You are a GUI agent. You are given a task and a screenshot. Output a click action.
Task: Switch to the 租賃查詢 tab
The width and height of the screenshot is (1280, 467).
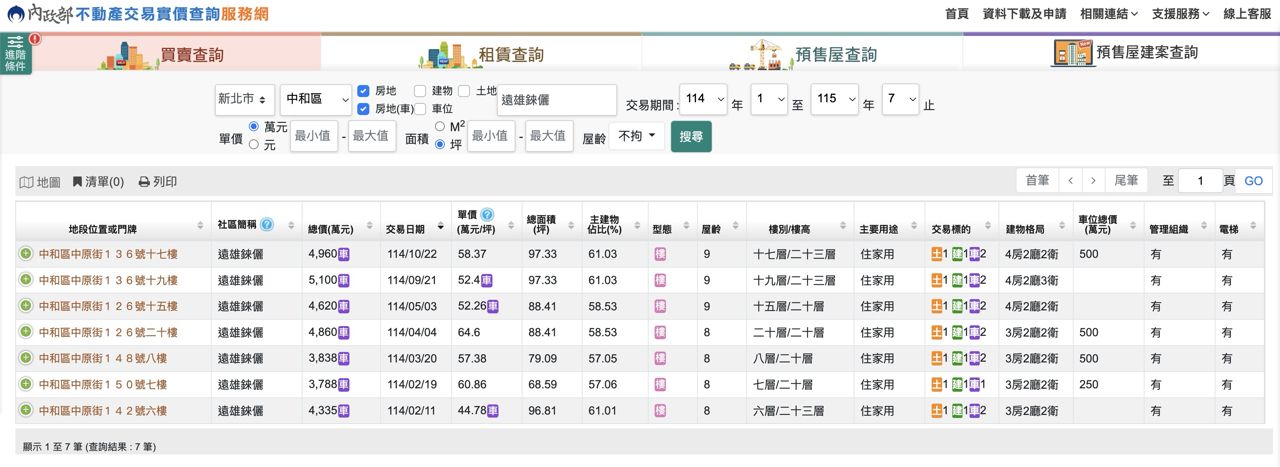tap(481, 53)
